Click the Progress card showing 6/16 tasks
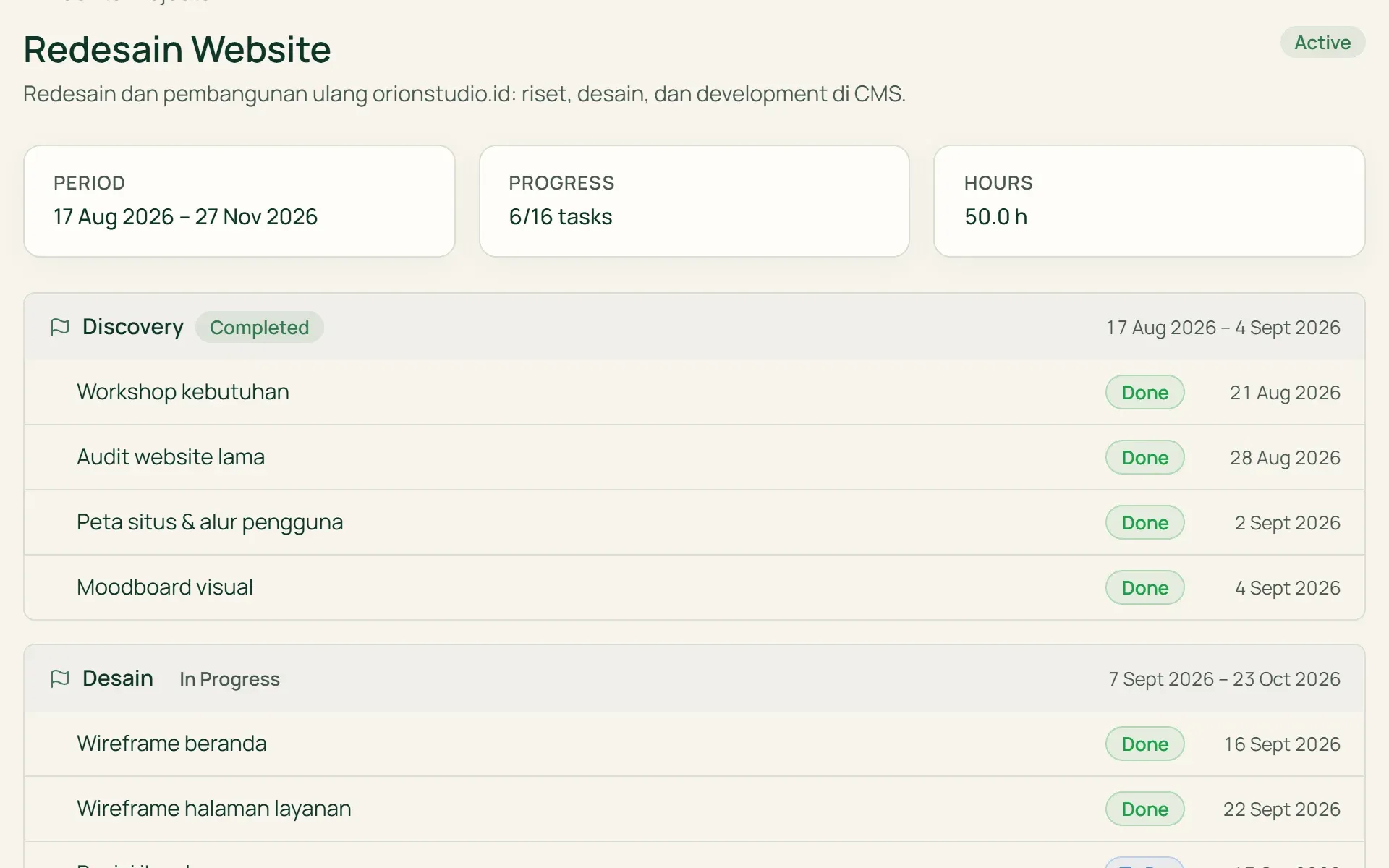1389x868 pixels. point(694,201)
